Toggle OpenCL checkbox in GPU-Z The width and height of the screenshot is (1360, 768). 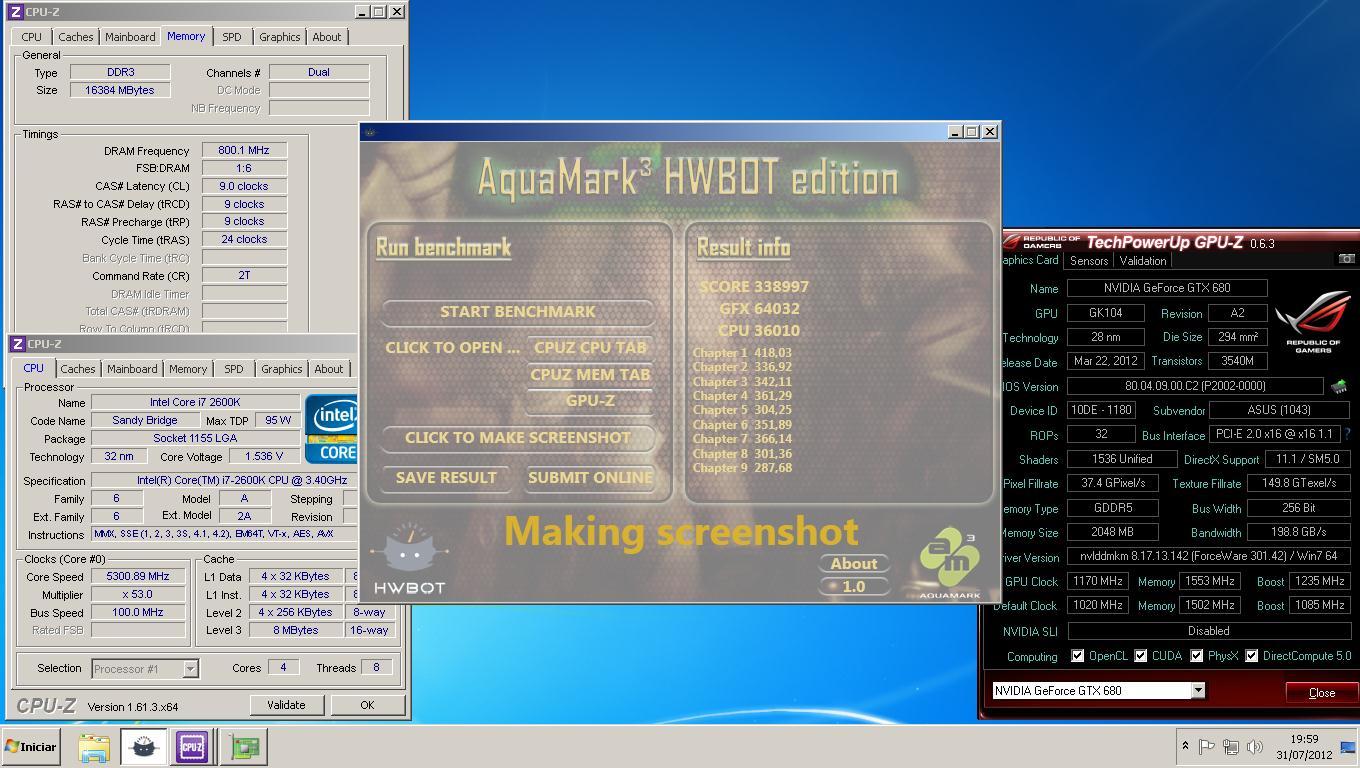click(1077, 656)
